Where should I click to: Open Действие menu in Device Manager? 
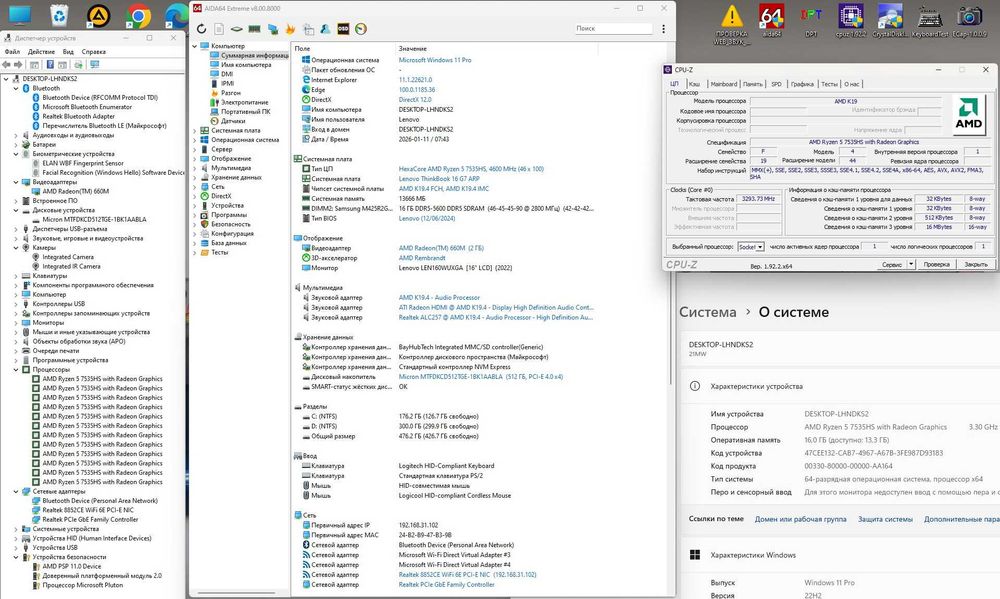pyautogui.click(x=41, y=52)
